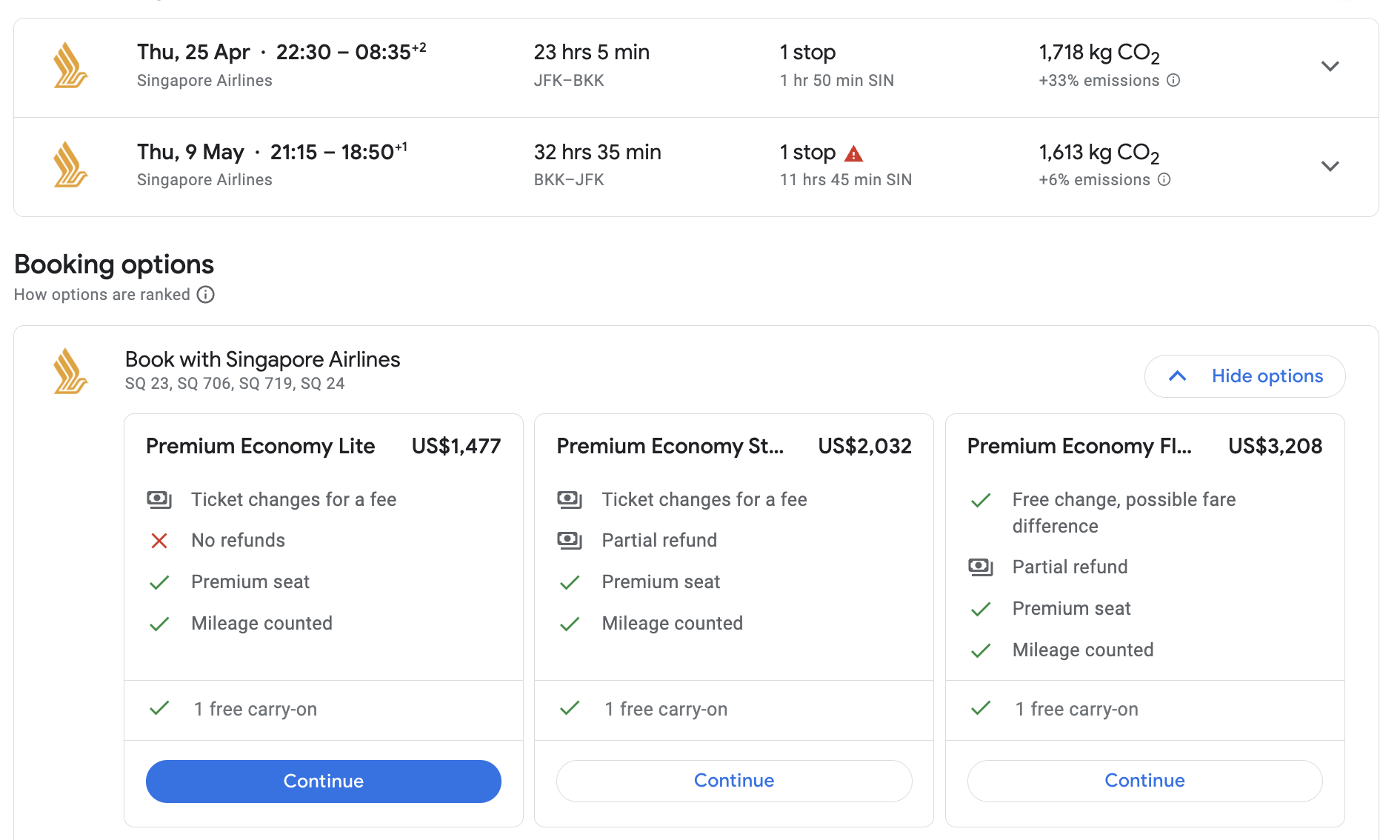The height and width of the screenshot is (840, 1400).
Task: Continue with the US$2,032 fare option
Action: [734, 781]
